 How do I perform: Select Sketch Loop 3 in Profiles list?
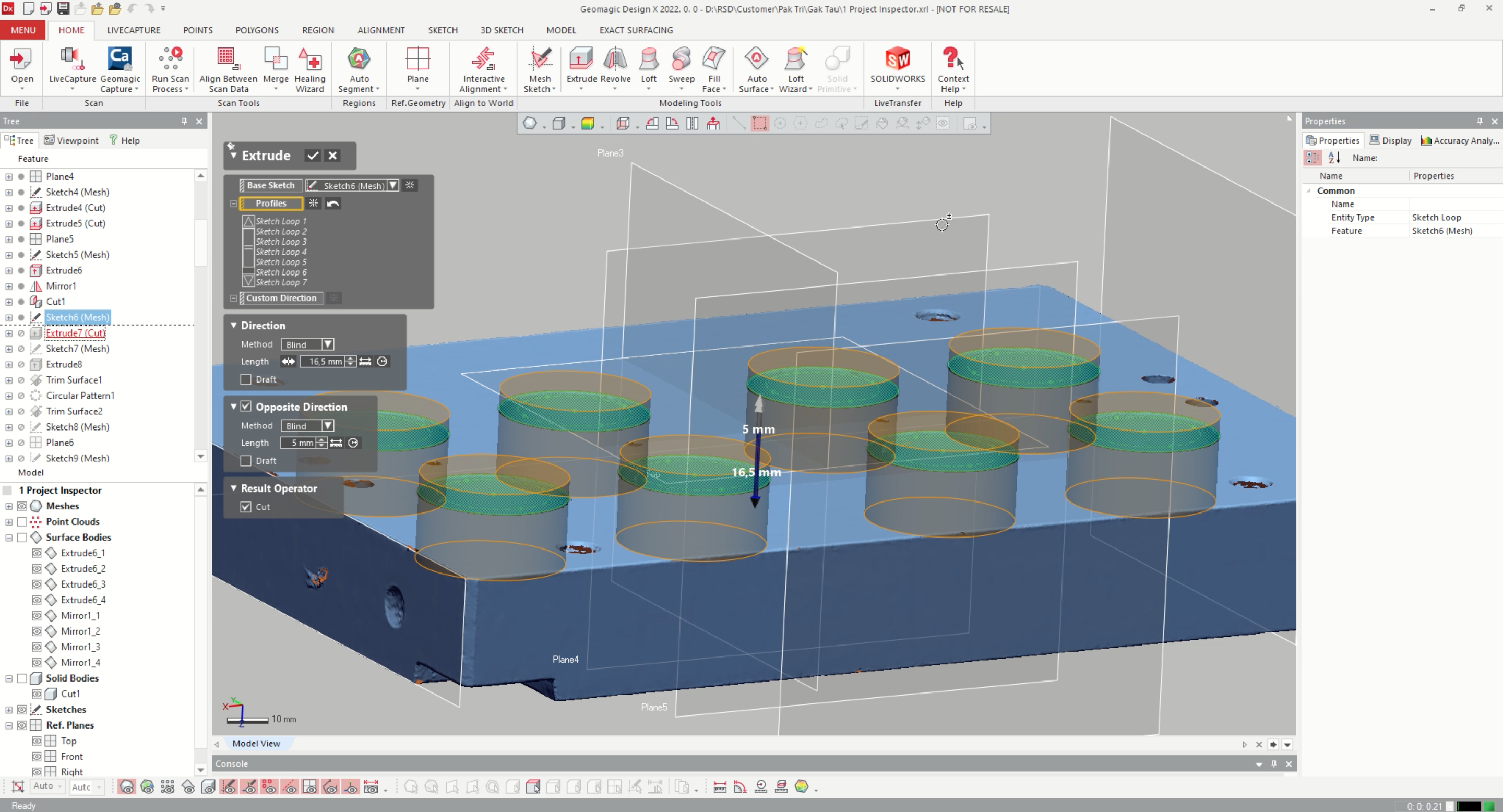tap(281, 242)
